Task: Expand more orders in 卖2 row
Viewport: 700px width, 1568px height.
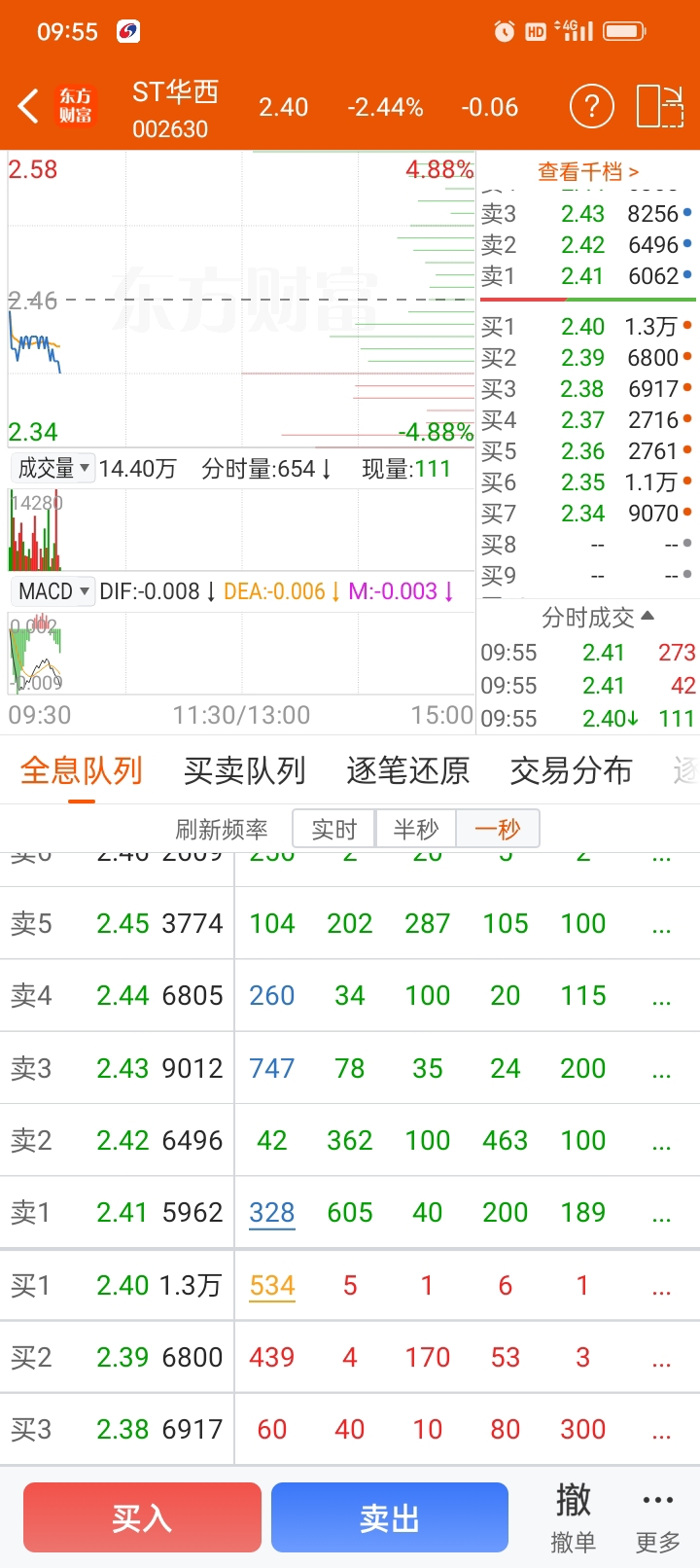Action: click(662, 1142)
